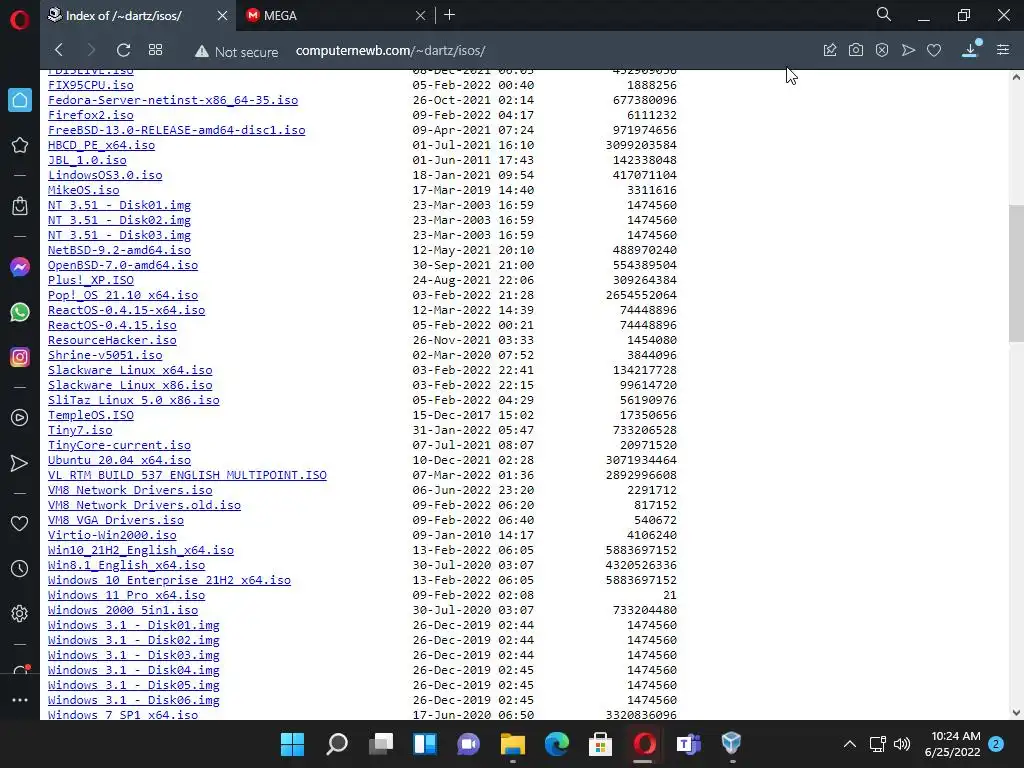Screen dimensions: 1024x768
Task: Send page to My Flow toolbar icon
Action: (908, 50)
